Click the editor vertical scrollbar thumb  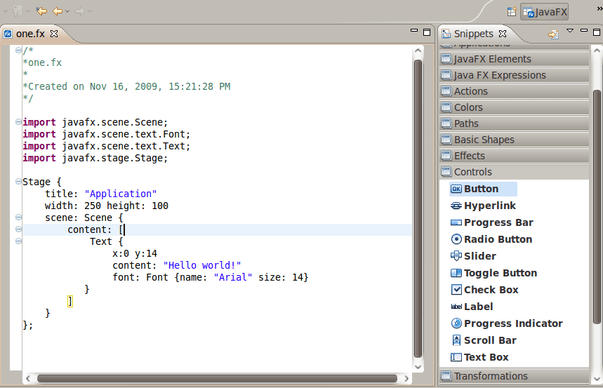click(x=418, y=209)
